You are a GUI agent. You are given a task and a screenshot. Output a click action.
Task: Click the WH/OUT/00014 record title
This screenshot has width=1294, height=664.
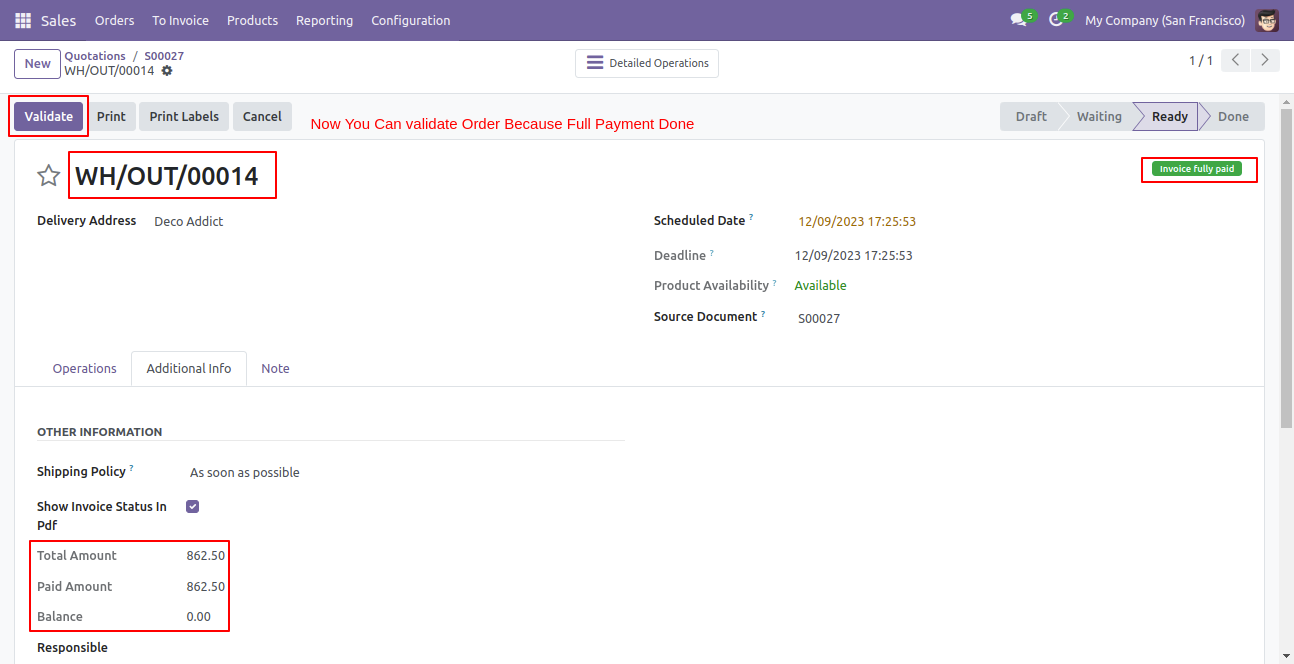pyautogui.click(x=167, y=177)
